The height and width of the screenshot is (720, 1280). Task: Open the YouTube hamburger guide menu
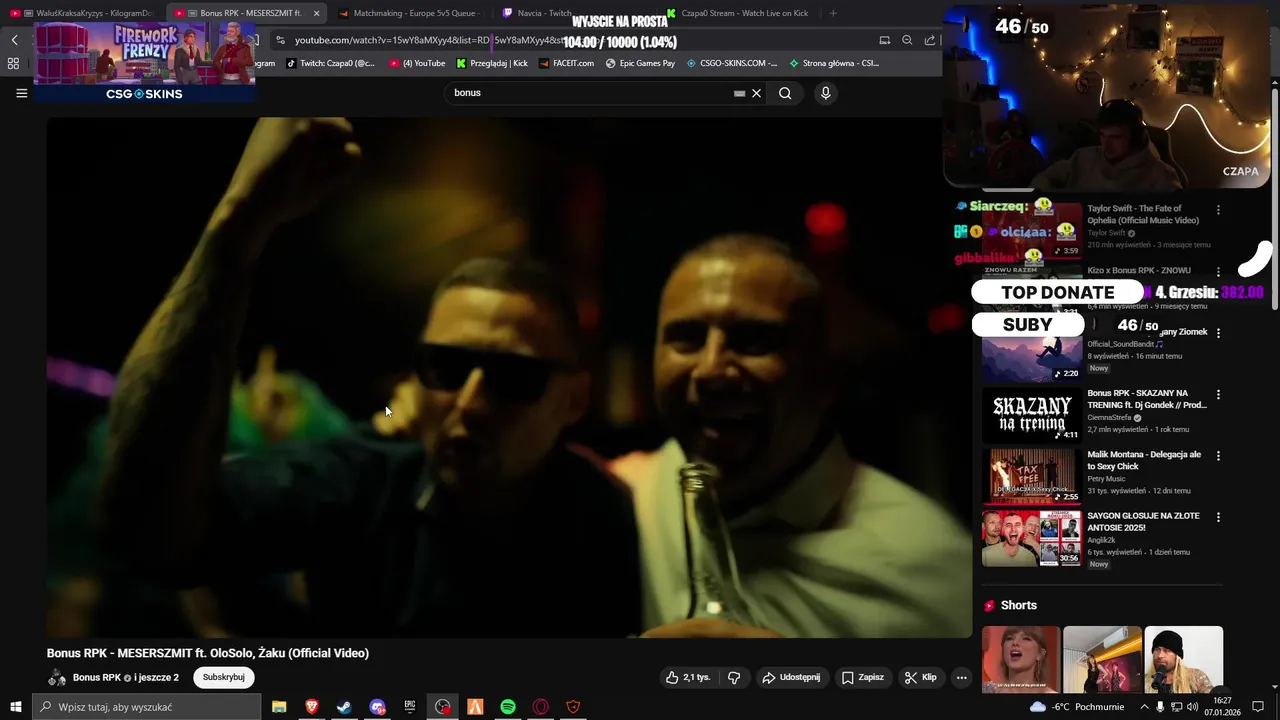[21, 93]
